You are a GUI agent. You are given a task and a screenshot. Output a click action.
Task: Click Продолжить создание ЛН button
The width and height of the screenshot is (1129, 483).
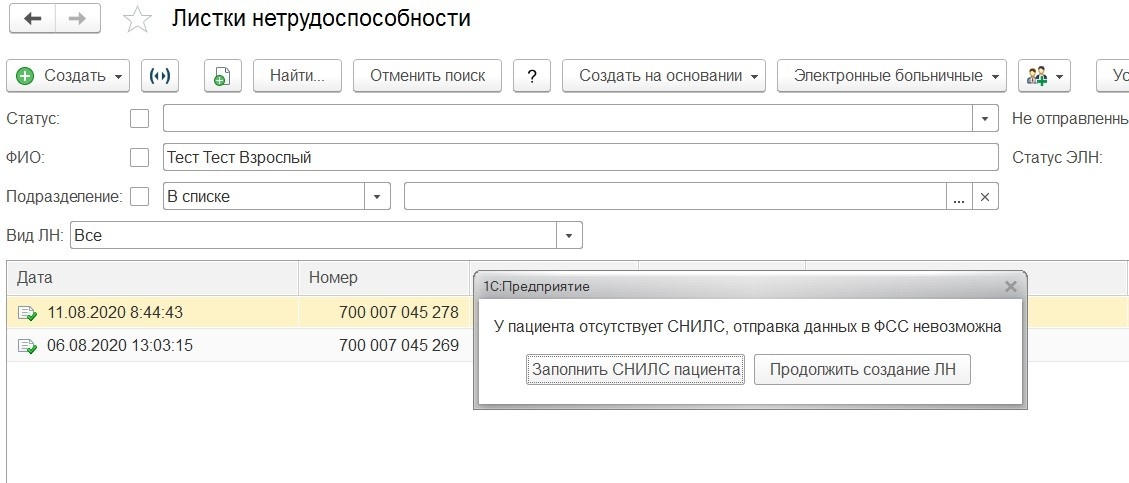(x=862, y=370)
